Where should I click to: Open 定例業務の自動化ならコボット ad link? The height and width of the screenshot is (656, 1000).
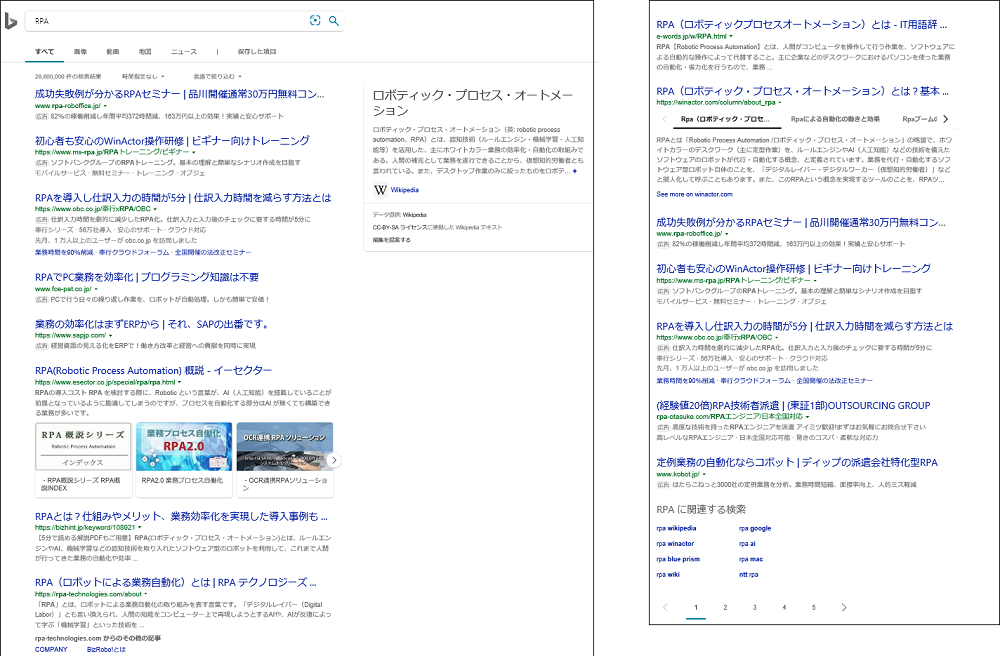tap(797, 462)
